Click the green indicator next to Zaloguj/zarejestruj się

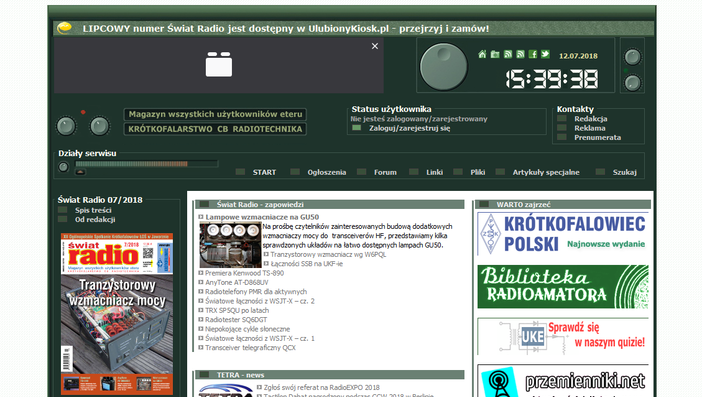click(357, 128)
